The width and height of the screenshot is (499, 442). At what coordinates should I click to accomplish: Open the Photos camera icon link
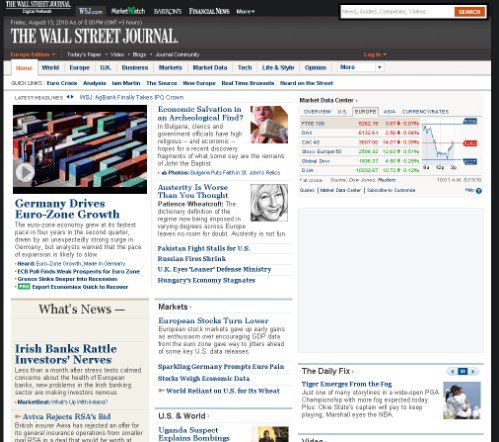point(164,173)
